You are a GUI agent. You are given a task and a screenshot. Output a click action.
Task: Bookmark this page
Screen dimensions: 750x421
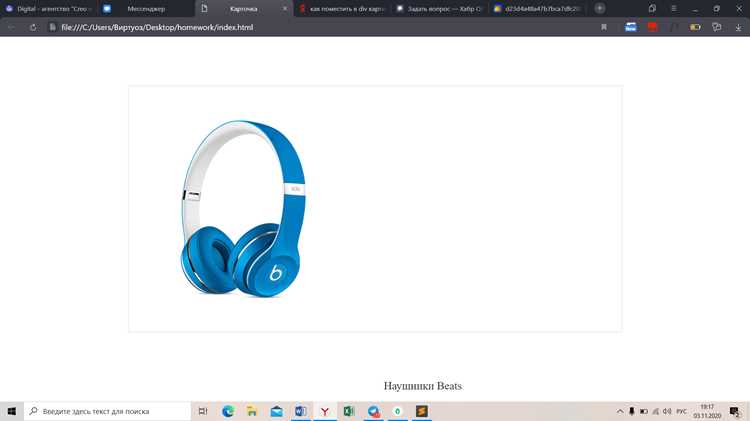[604, 27]
